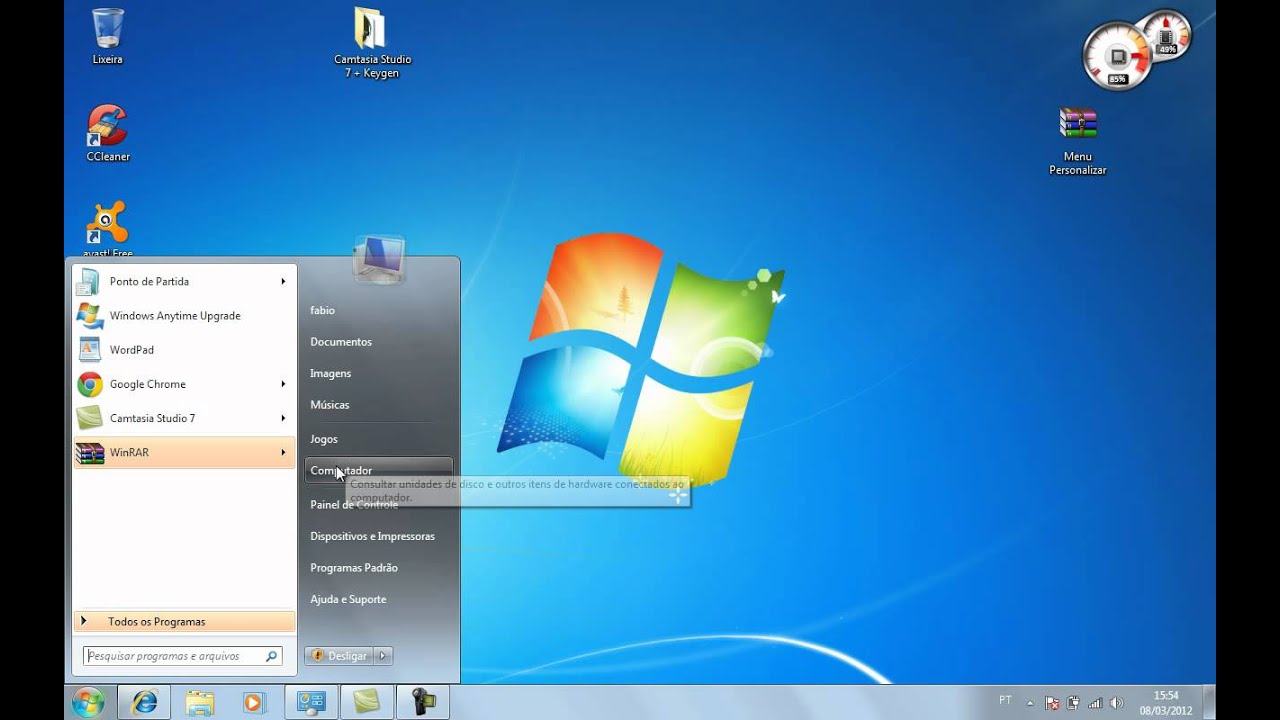Launch Windows Anytime Upgrade
Screen dimensions: 1280x720
tap(184, 316)
